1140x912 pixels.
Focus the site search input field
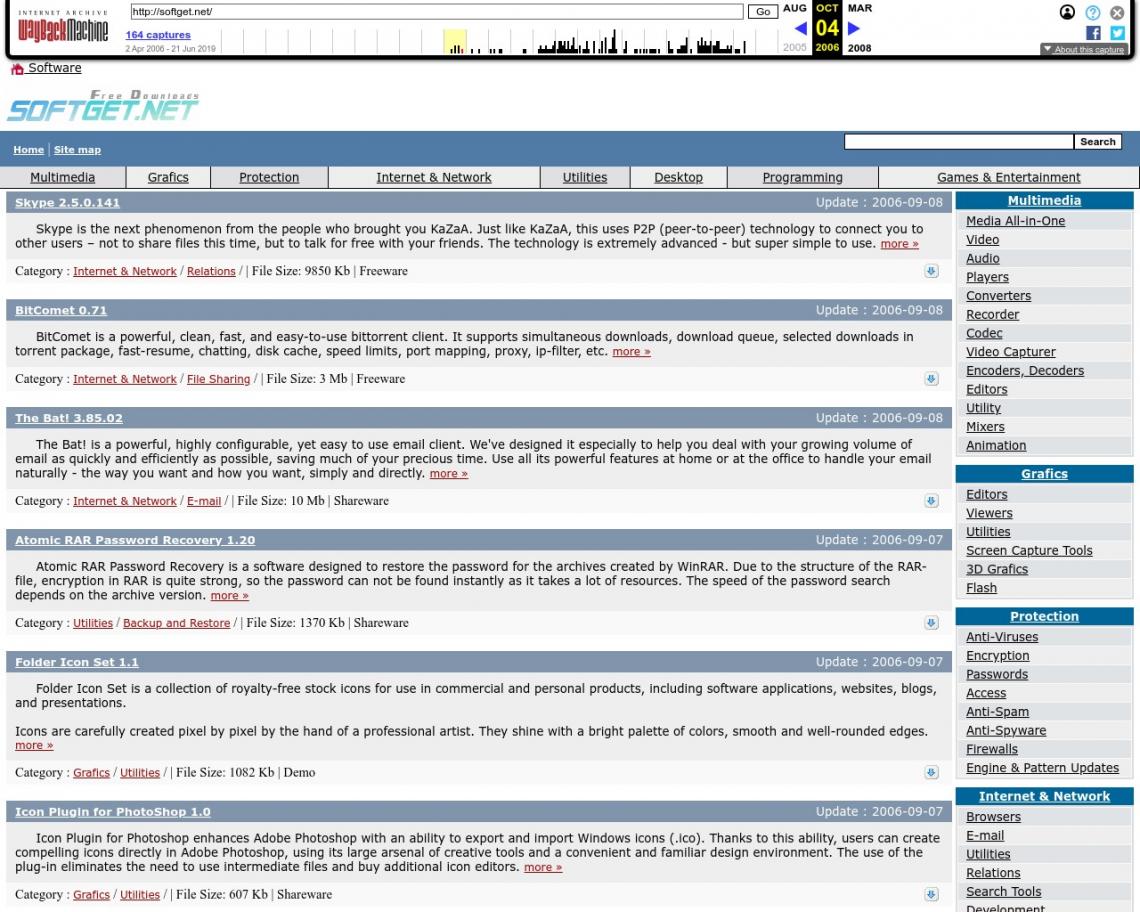958,142
